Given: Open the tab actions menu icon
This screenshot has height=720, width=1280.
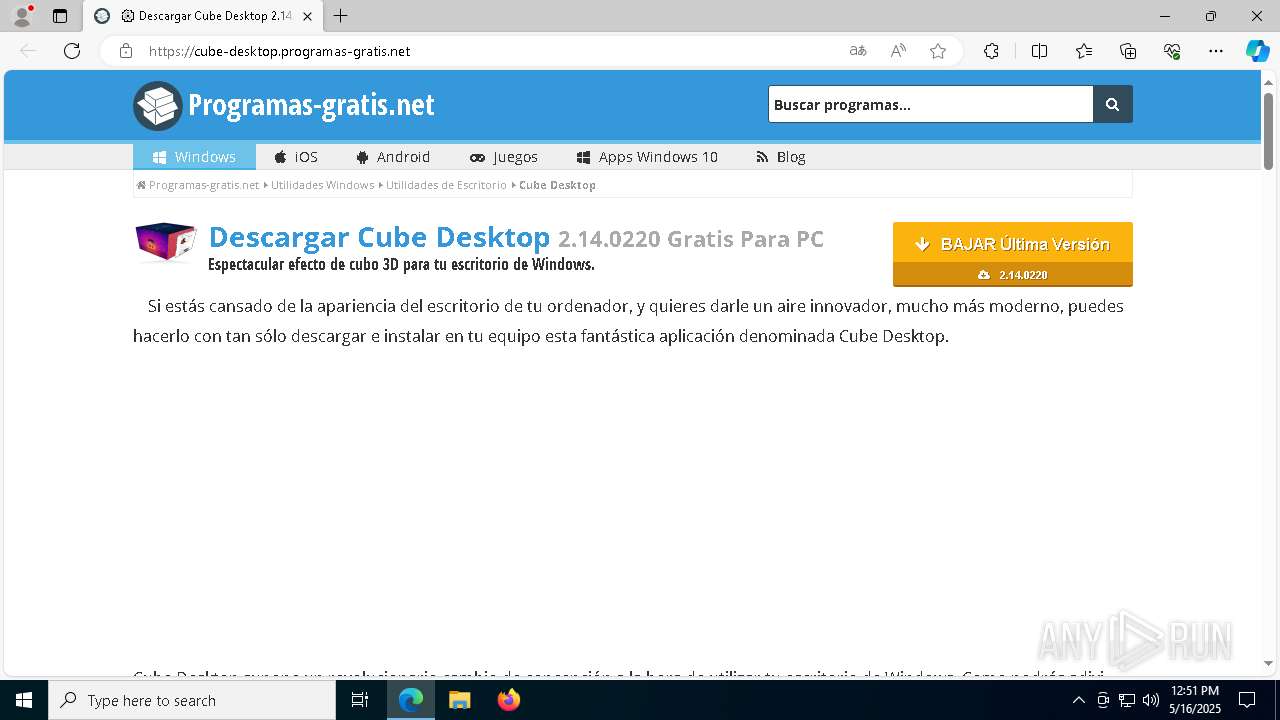Looking at the screenshot, I should (x=60, y=16).
